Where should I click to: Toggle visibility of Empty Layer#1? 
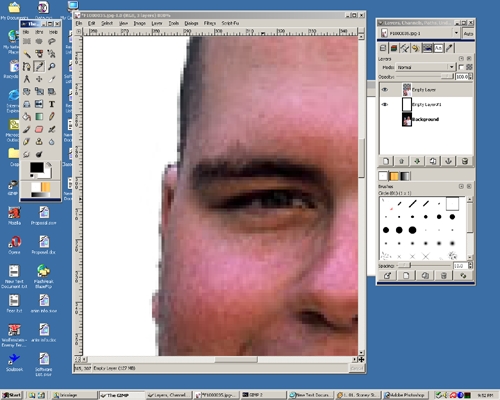(x=384, y=104)
